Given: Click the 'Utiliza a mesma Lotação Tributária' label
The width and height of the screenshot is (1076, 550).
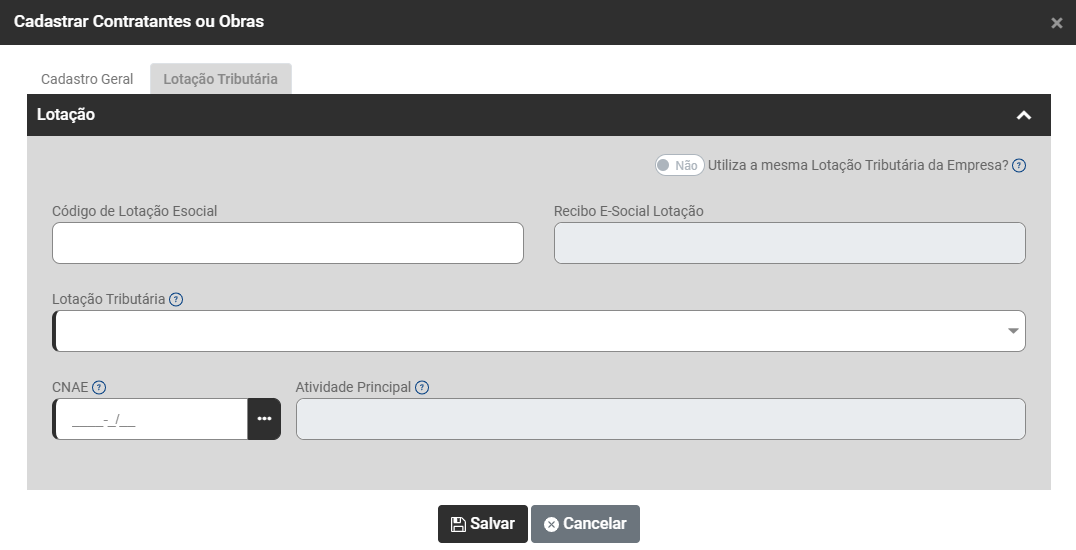Looking at the screenshot, I should [858, 166].
